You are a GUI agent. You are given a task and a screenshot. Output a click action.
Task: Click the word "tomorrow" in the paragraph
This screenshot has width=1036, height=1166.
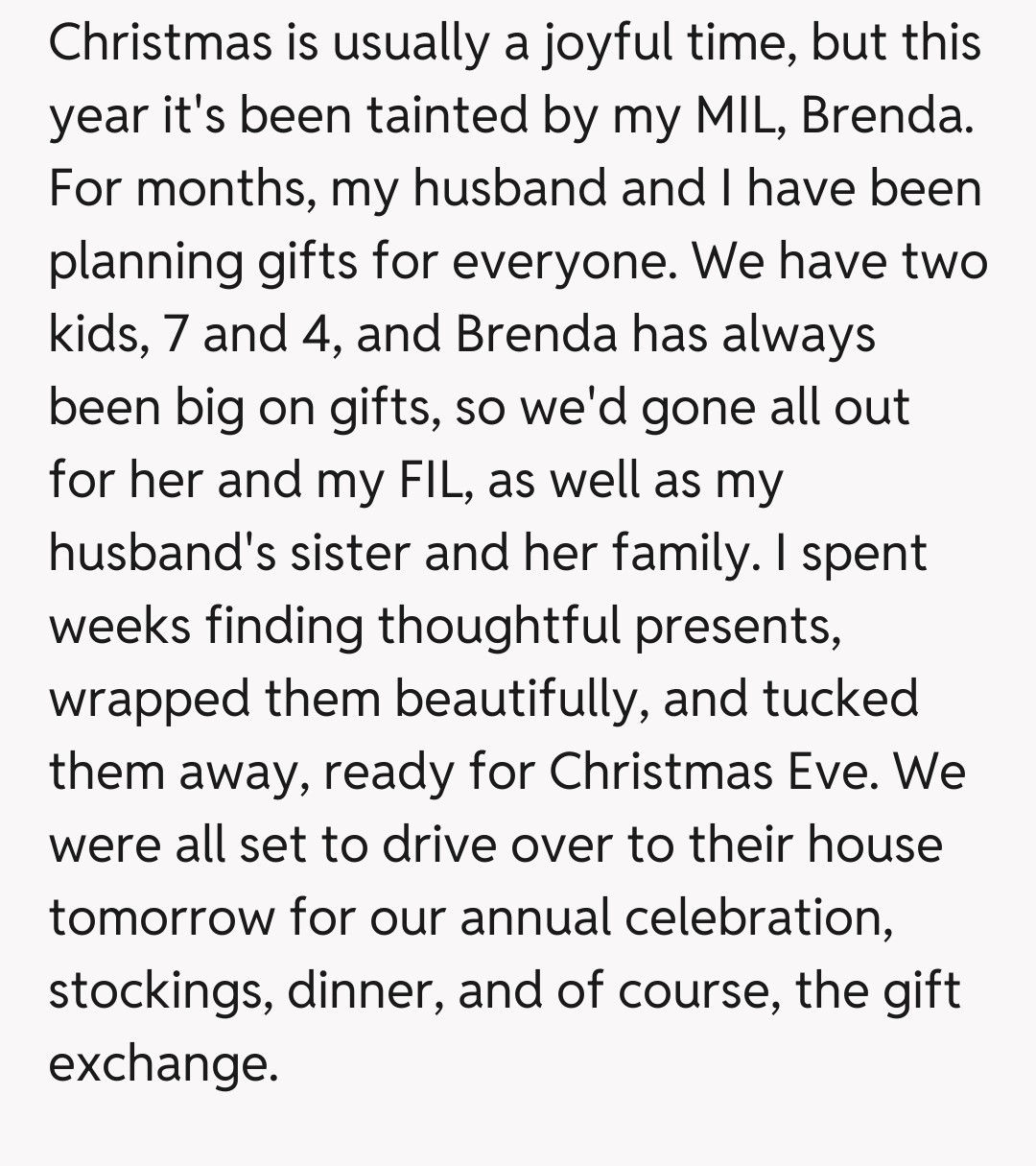(161, 918)
